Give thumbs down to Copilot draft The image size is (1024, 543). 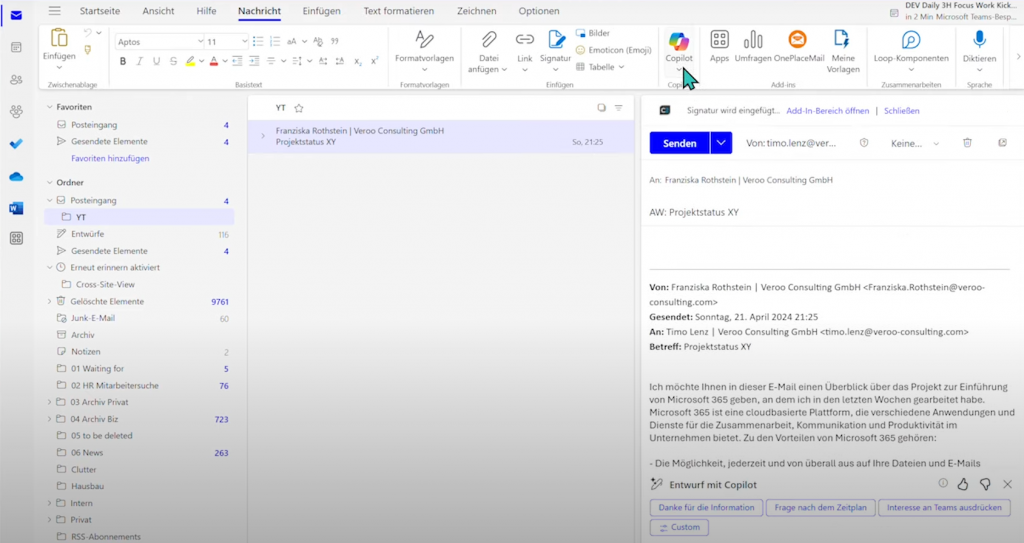click(985, 484)
